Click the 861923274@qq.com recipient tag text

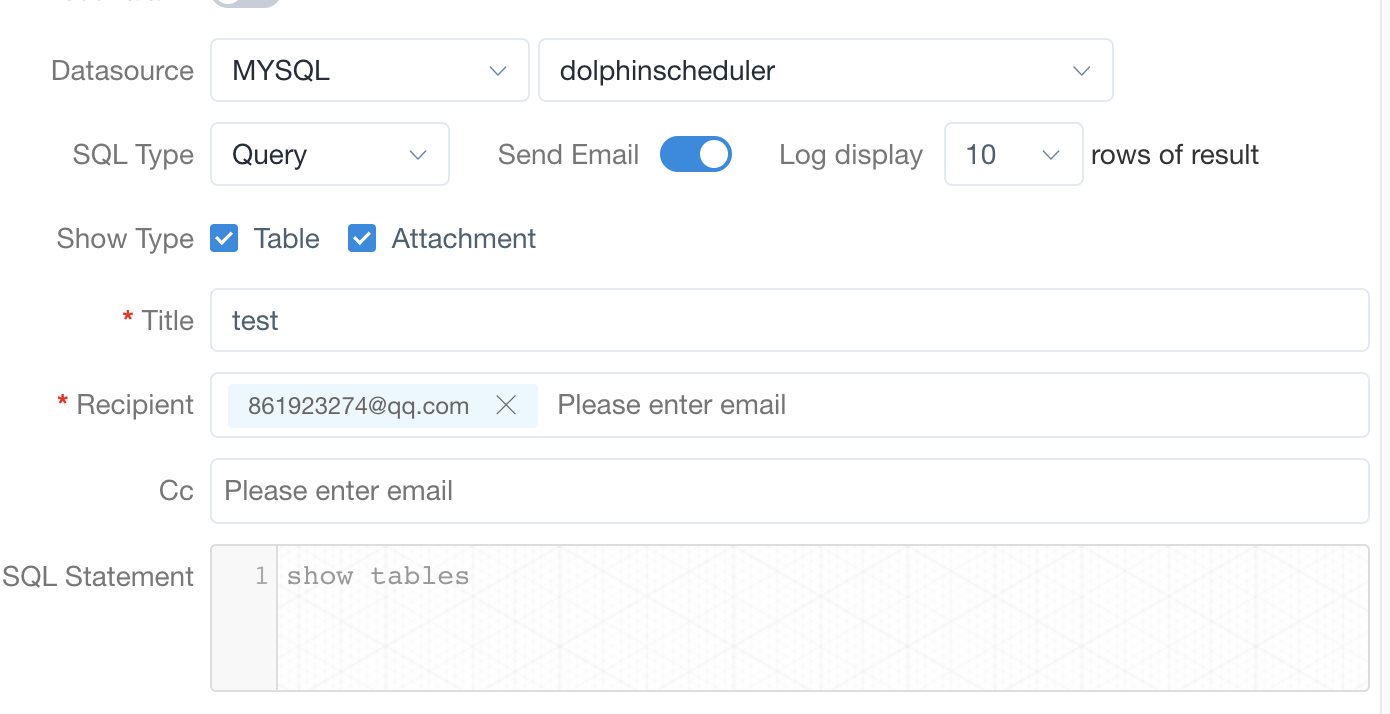pyautogui.click(x=358, y=405)
